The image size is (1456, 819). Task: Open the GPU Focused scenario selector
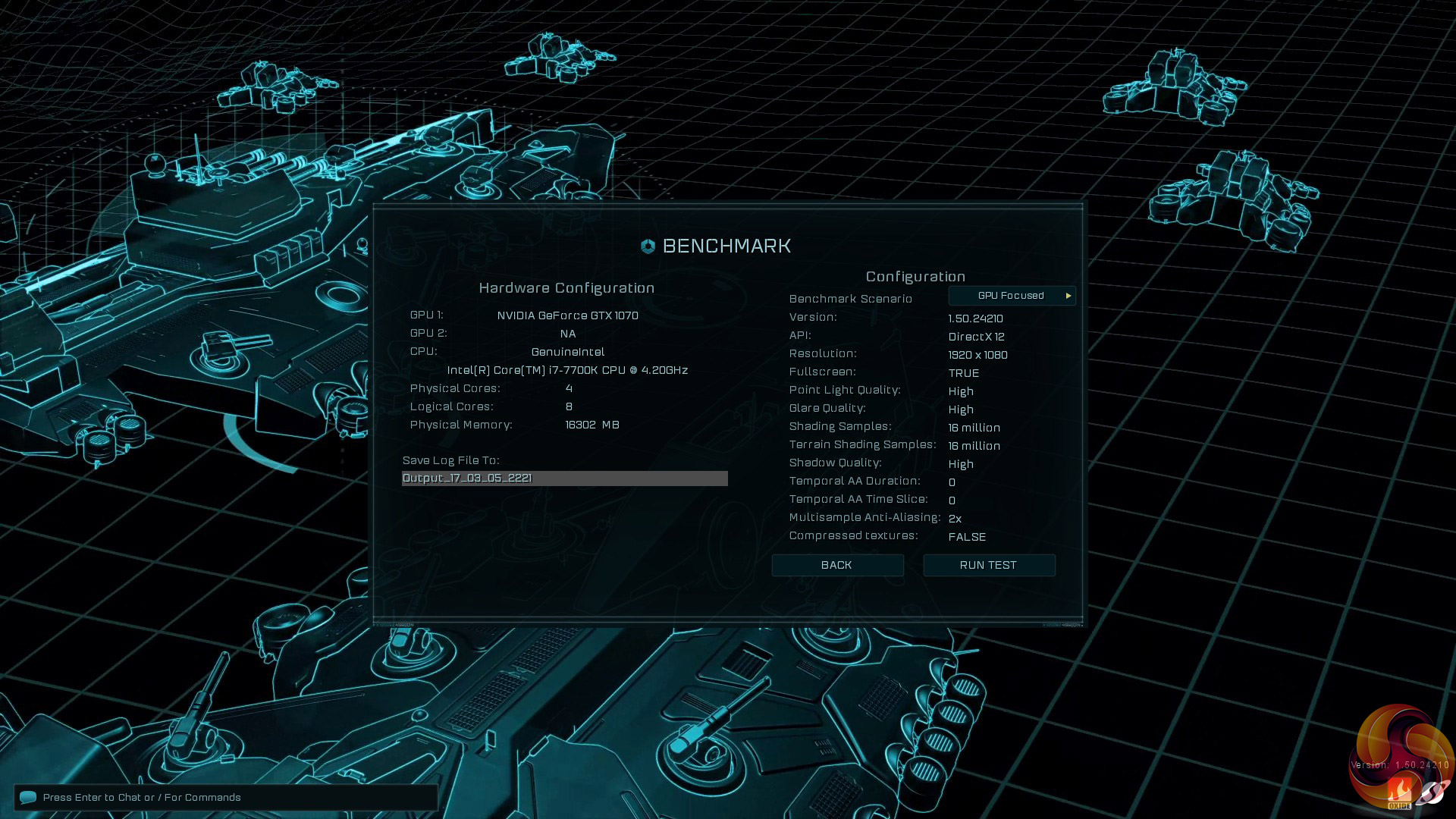[x=1011, y=296]
